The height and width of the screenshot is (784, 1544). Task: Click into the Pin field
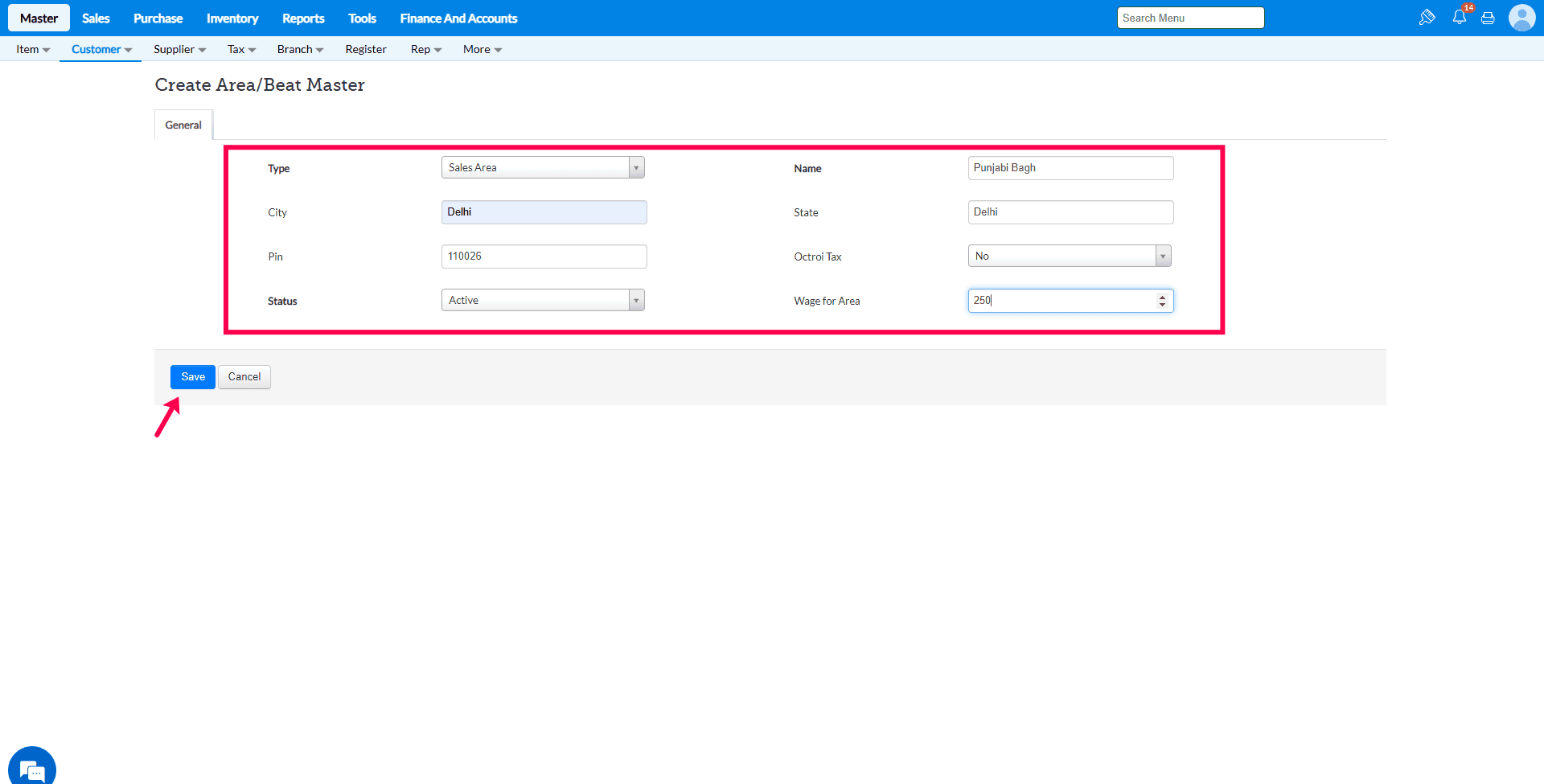pos(544,257)
